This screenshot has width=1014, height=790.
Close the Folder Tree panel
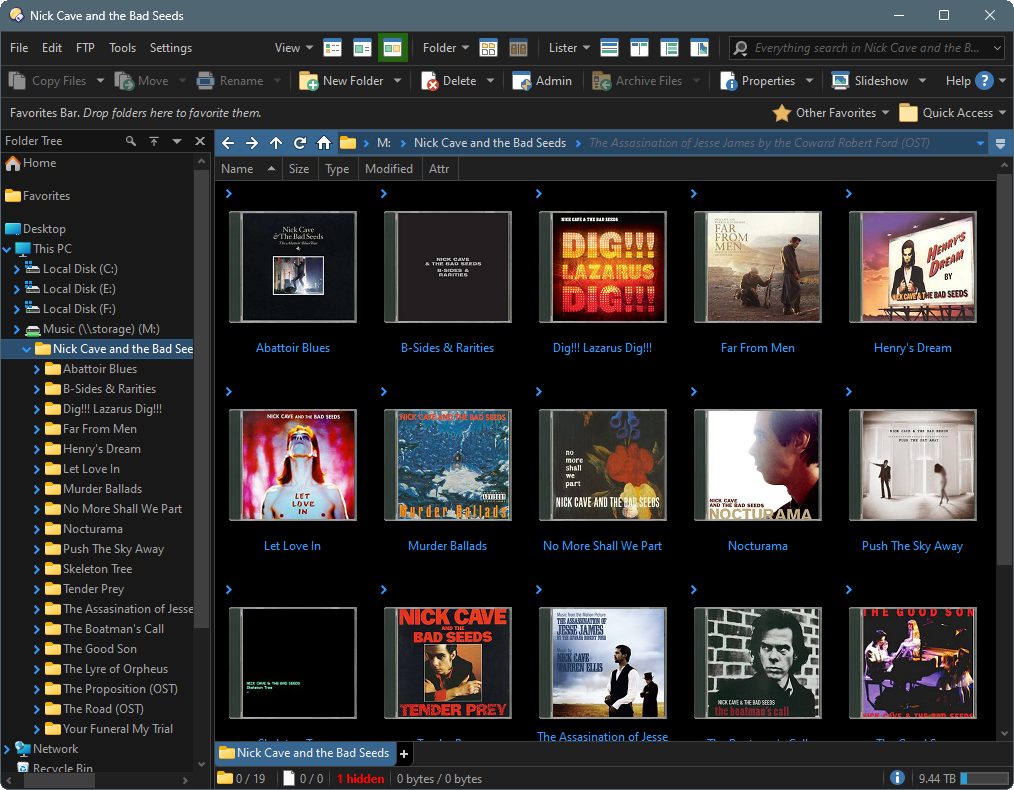click(x=200, y=142)
